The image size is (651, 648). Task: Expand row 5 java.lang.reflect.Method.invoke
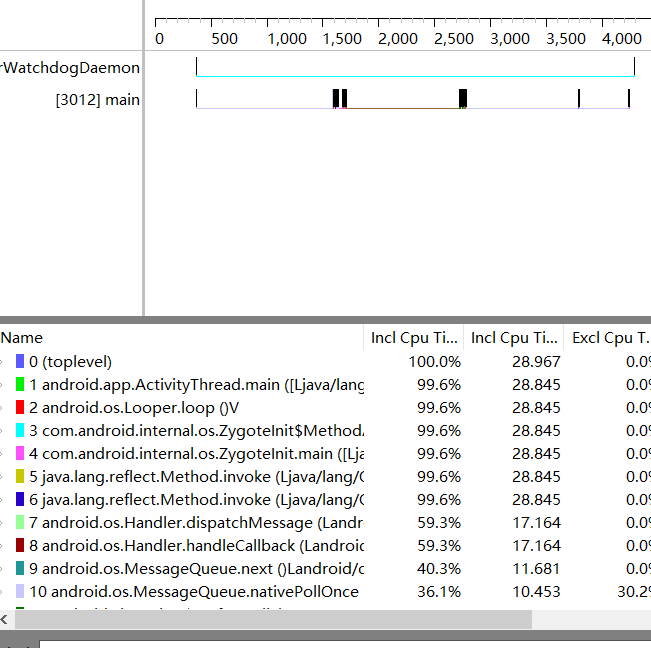coord(2,477)
